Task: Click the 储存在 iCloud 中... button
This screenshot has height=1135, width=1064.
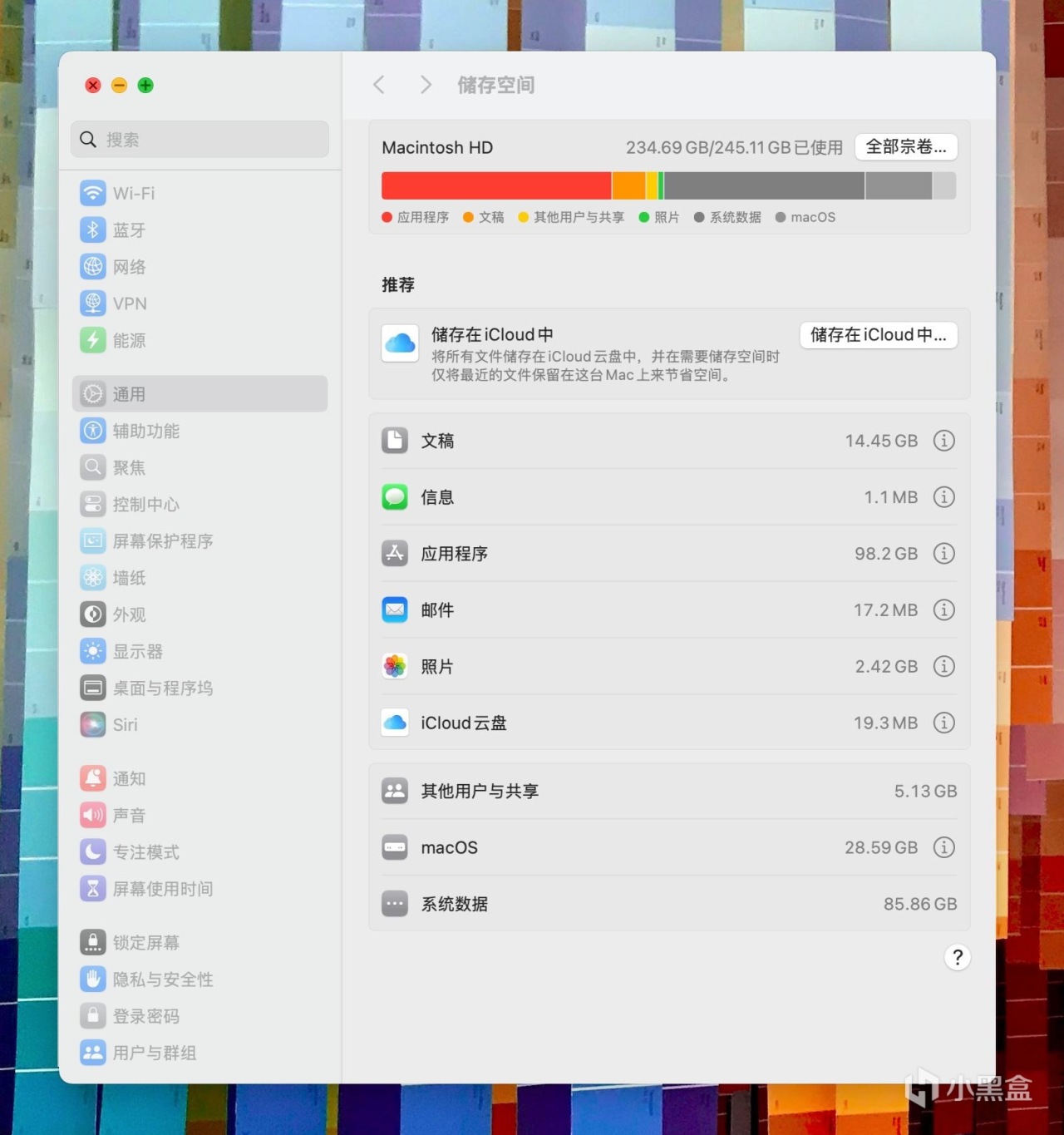Action: [879, 335]
